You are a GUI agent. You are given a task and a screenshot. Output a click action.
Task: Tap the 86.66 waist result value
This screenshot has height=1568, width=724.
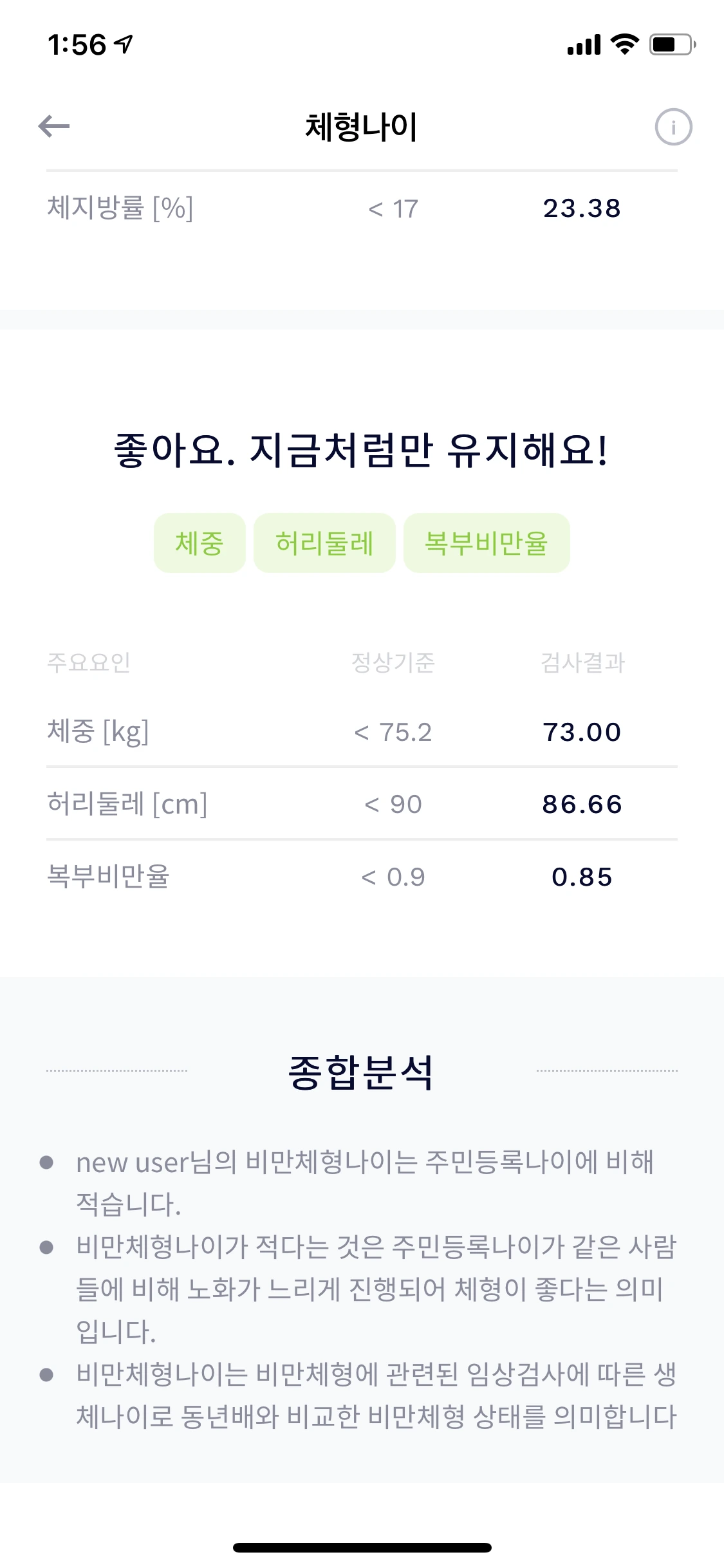point(582,804)
